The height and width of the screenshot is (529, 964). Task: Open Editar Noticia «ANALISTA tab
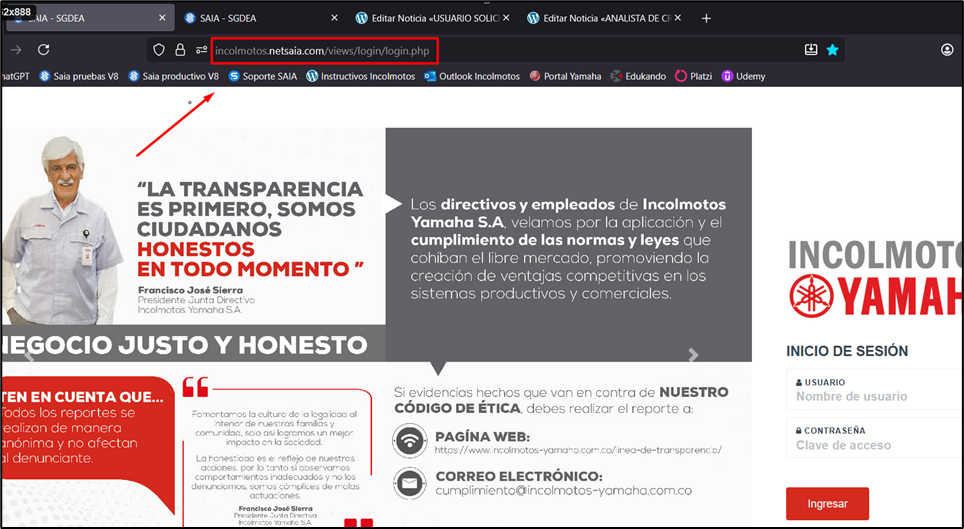point(602,19)
